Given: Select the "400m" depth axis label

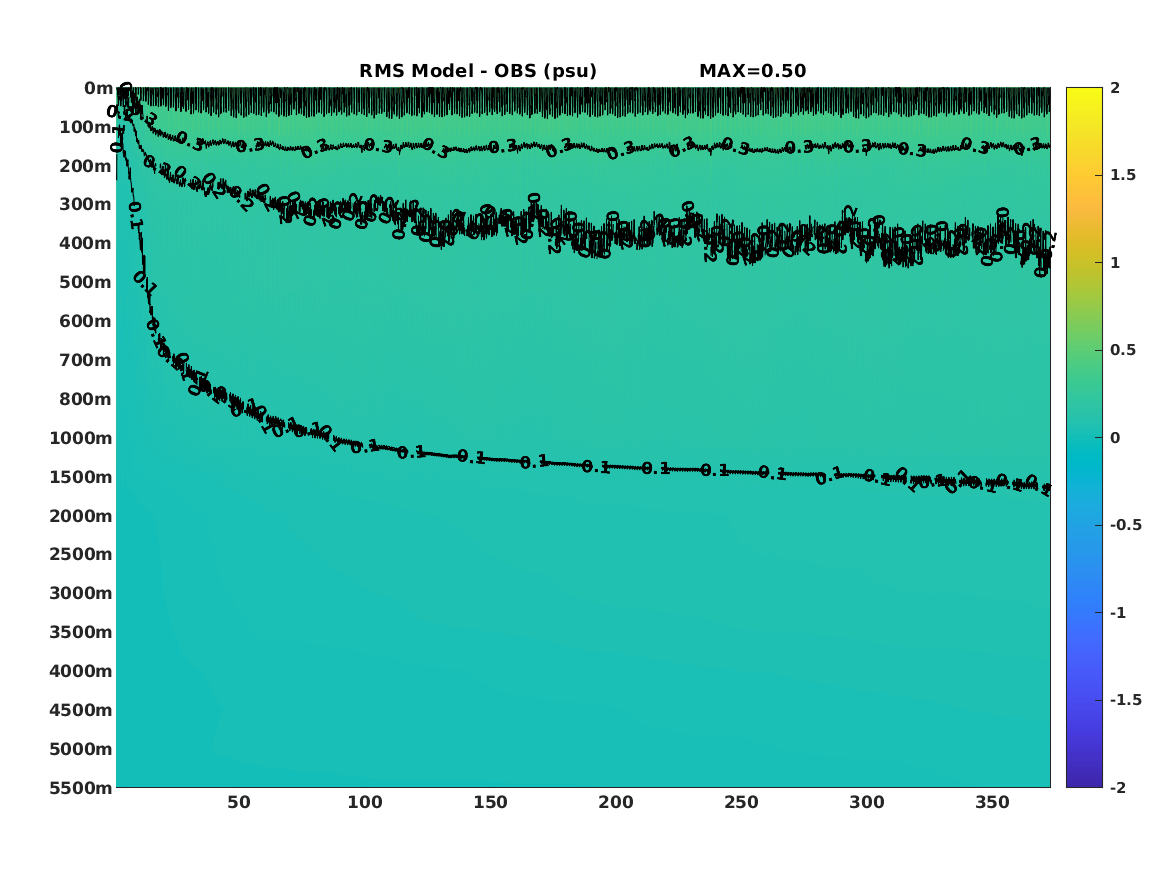Looking at the screenshot, I should (86, 243).
